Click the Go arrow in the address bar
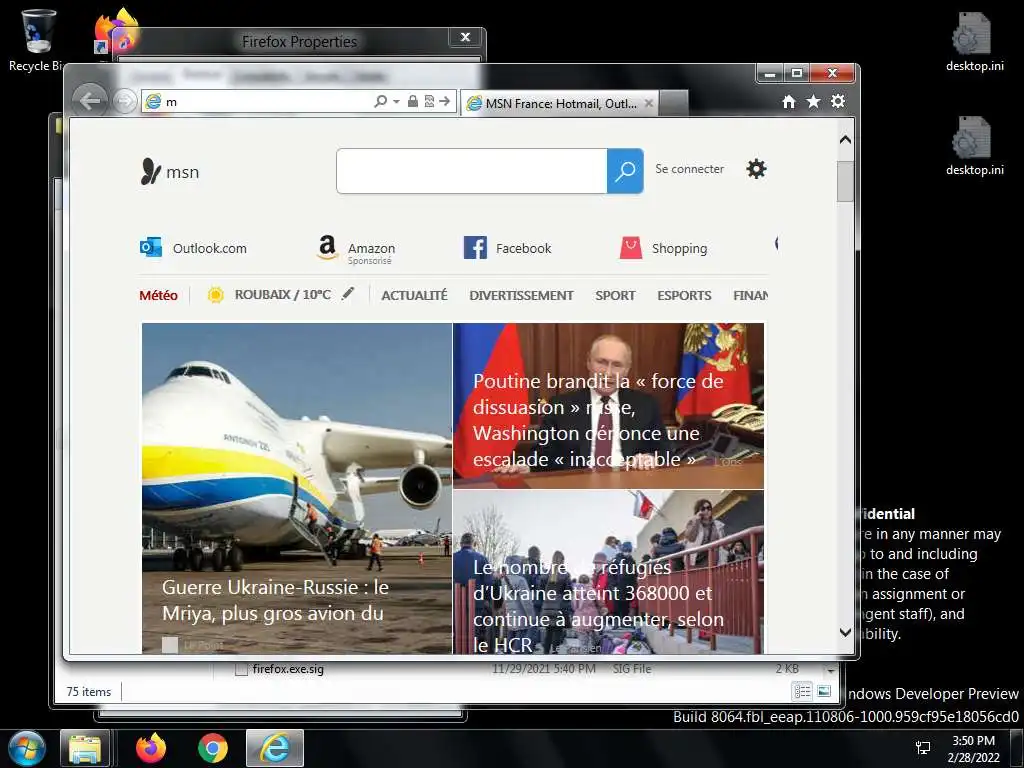The width and height of the screenshot is (1024, 768). tap(445, 101)
